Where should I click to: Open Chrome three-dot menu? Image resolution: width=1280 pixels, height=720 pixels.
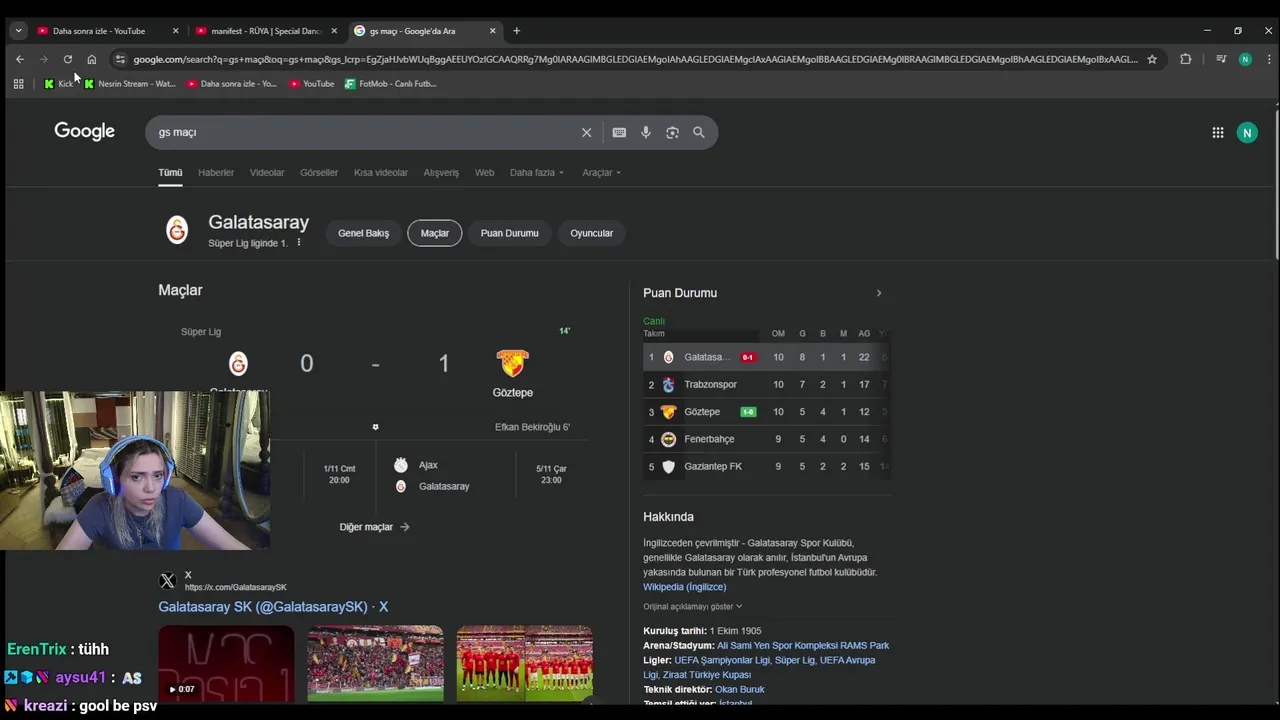[x=1268, y=59]
